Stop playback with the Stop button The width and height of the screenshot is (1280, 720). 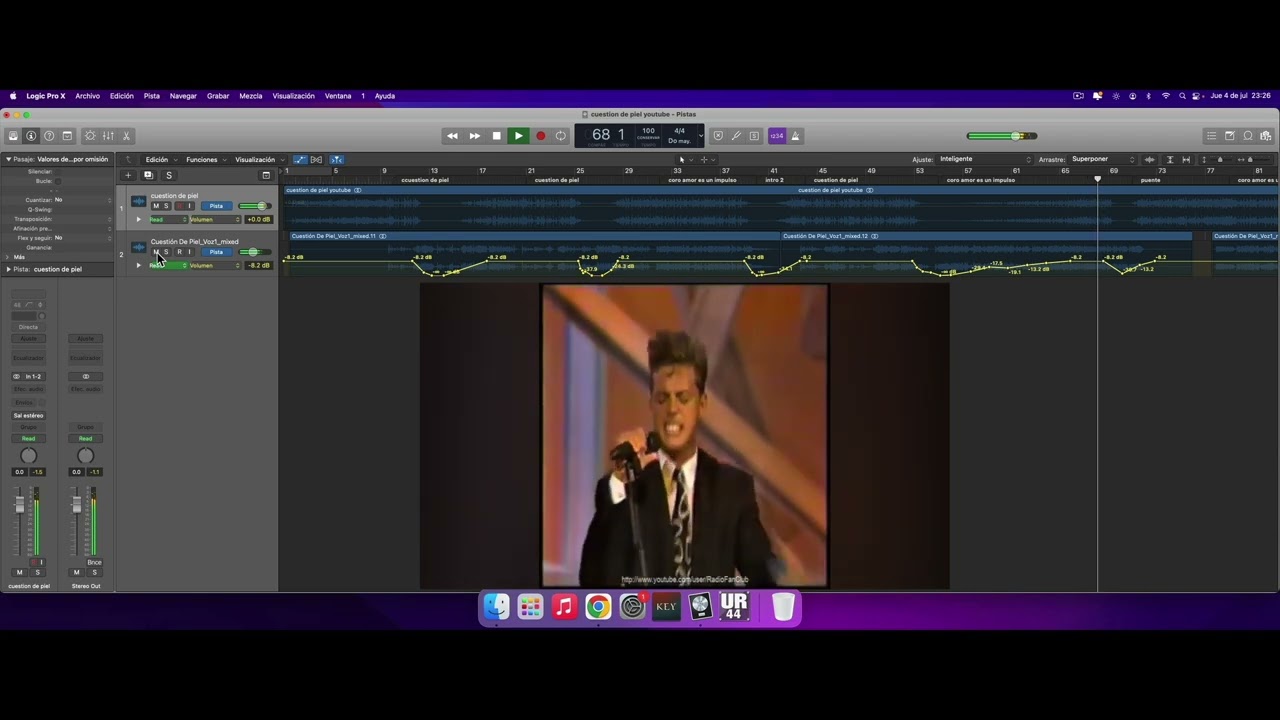tap(496, 136)
